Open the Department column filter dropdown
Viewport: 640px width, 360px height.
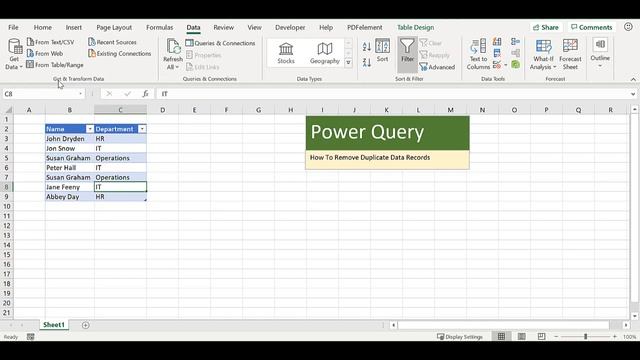(x=142, y=129)
